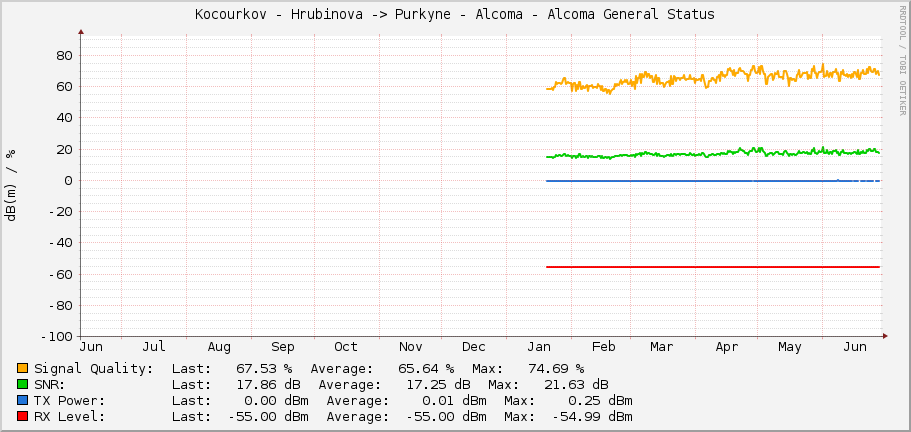911x432 pixels.
Task: Click the y-axis value -80
Action: click(x=60, y=305)
